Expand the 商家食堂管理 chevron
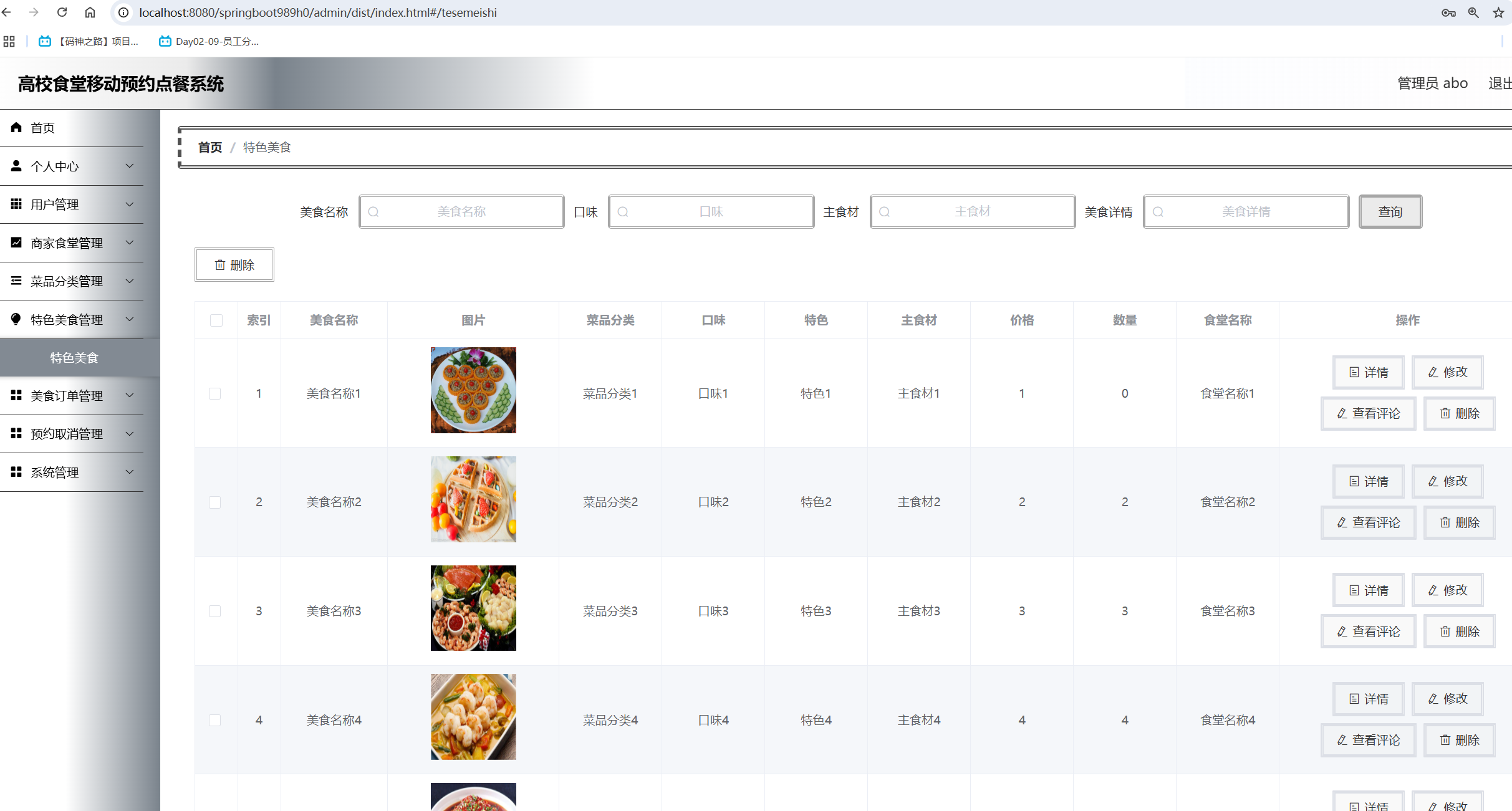The width and height of the screenshot is (1512, 811). coord(130,242)
